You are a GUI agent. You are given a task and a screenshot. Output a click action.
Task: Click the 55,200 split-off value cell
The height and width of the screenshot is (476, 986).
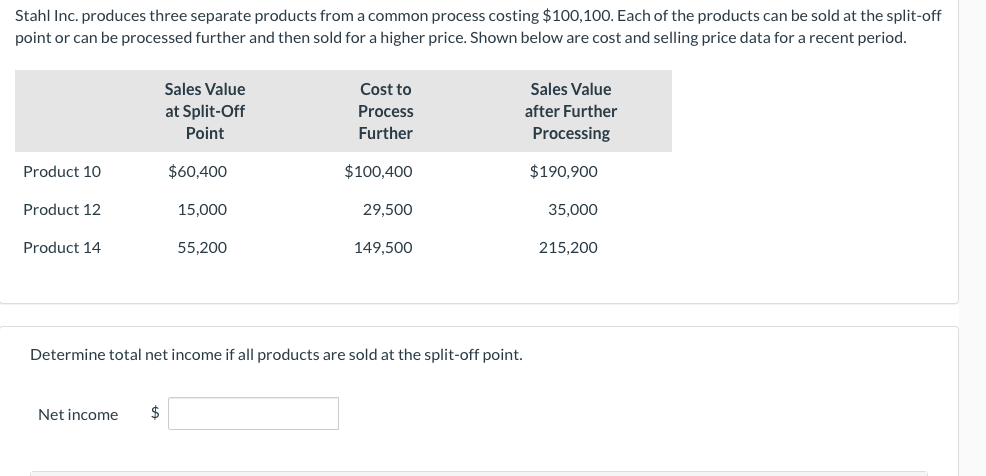(x=202, y=247)
